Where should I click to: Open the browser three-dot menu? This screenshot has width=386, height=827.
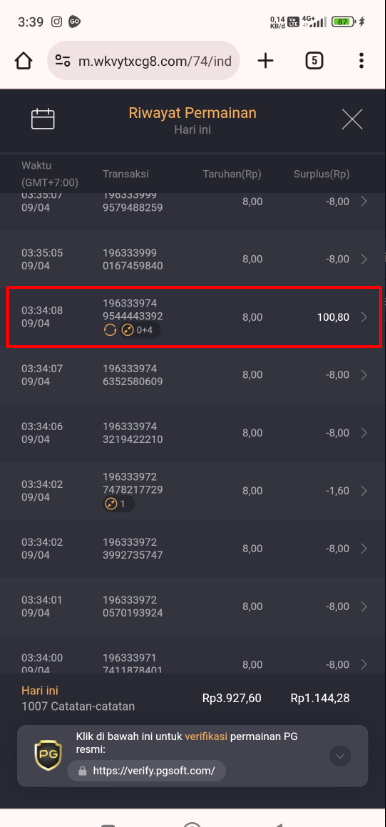tap(361, 61)
